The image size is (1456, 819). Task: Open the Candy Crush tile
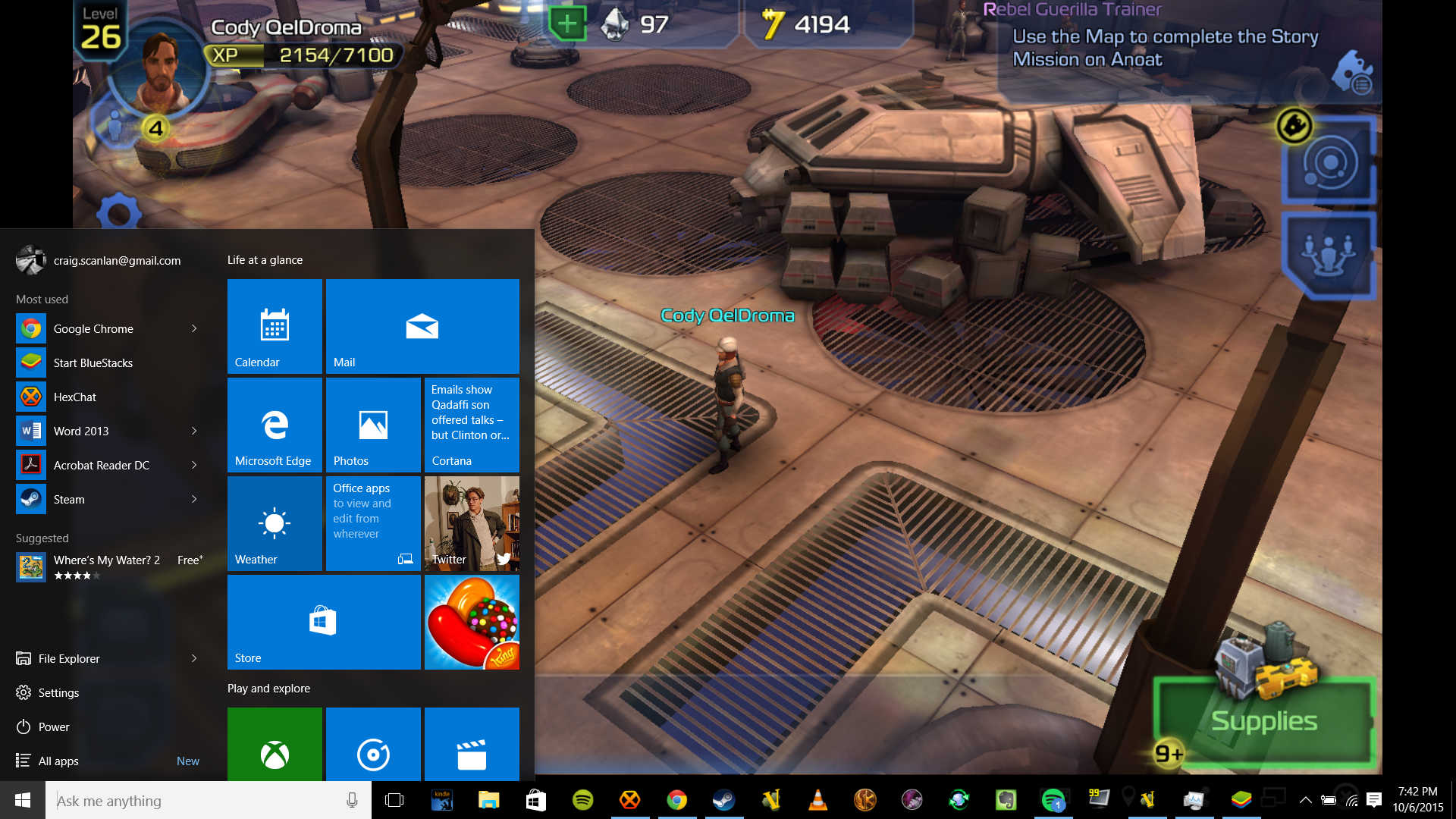pos(472,622)
